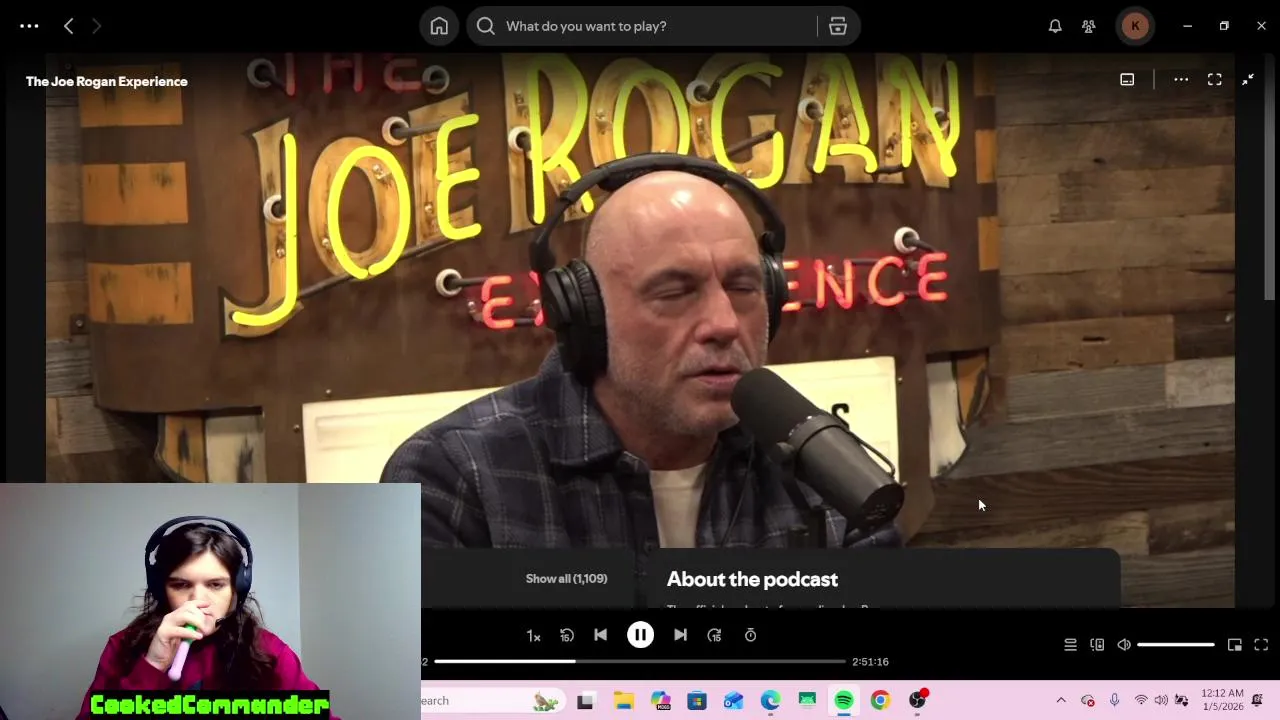Click the search magnifier icon
This screenshot has width=1280, height=720.
coord(486,26)
